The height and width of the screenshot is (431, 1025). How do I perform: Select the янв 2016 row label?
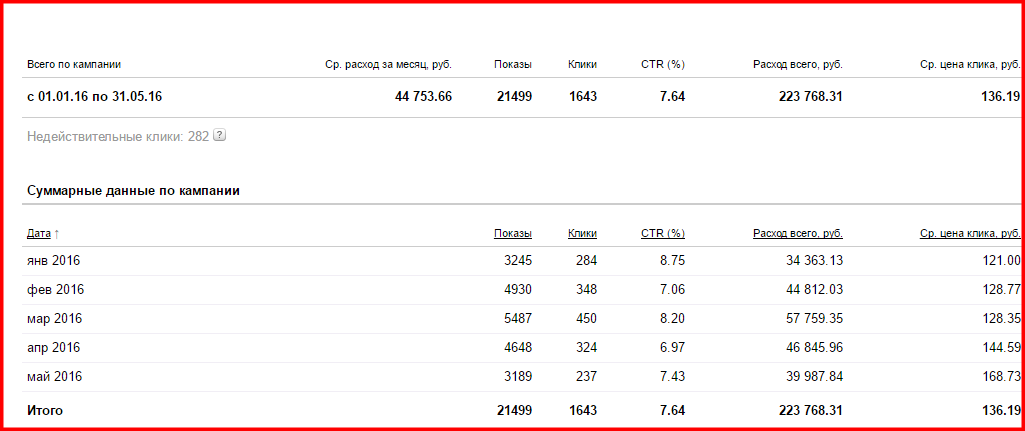tap(53, 261)
